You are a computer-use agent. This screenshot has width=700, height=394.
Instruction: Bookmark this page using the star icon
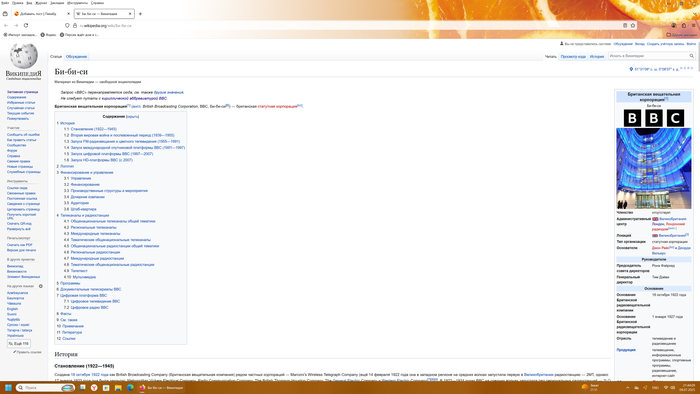point(633,25)
